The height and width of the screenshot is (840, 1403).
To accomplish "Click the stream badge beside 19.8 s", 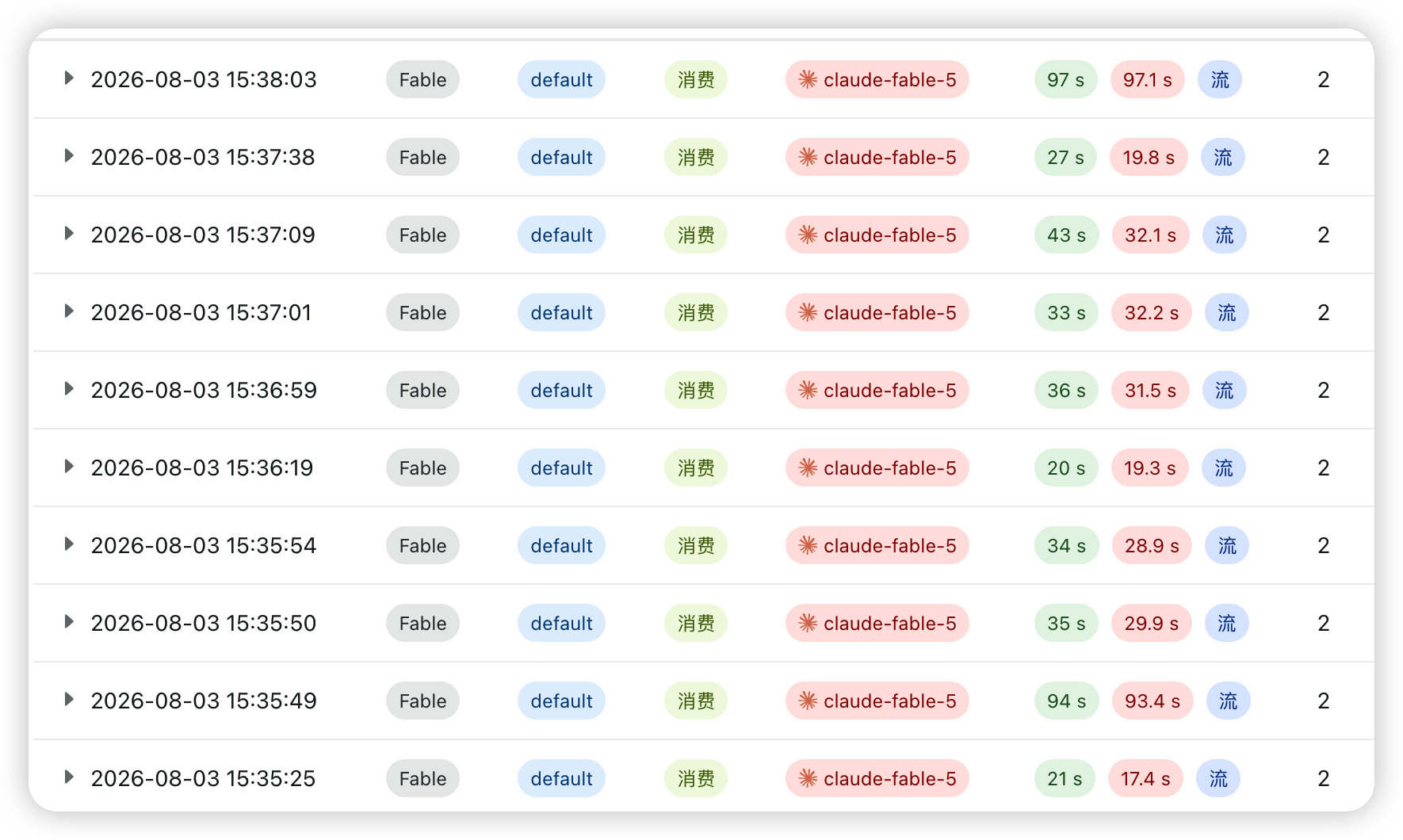I will point(1223,158).
